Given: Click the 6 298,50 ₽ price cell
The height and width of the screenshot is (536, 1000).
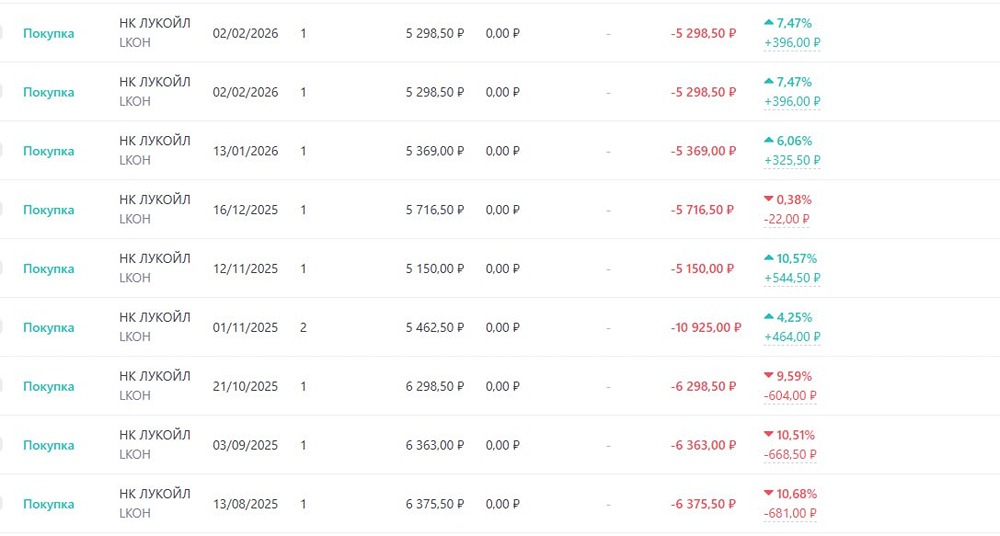Looking at the screenshot, I should coord(434,386).
